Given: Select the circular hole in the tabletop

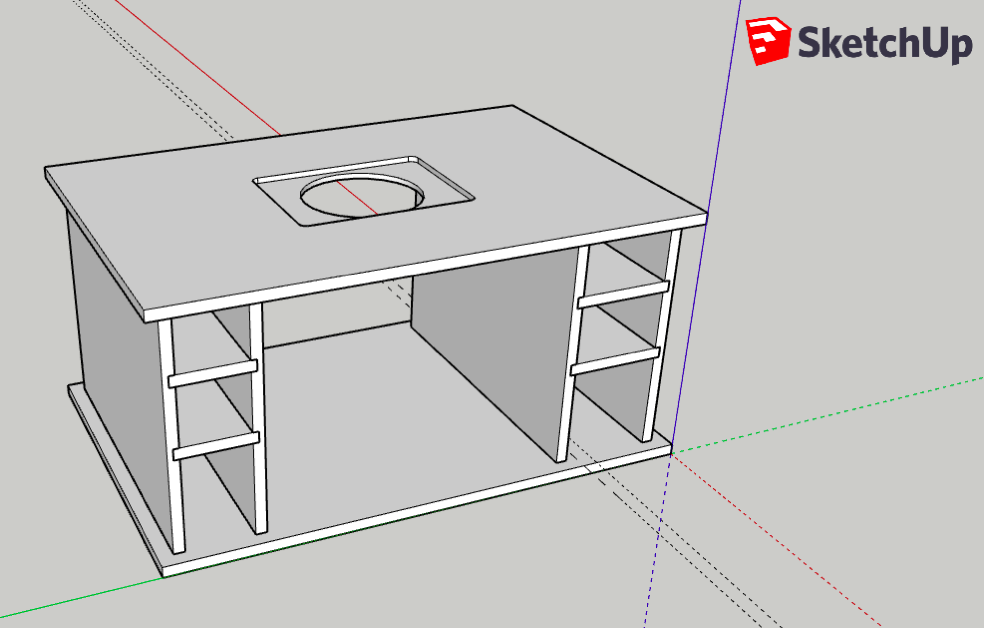Looking at the screenshot, I should click(x=360, y=199).
